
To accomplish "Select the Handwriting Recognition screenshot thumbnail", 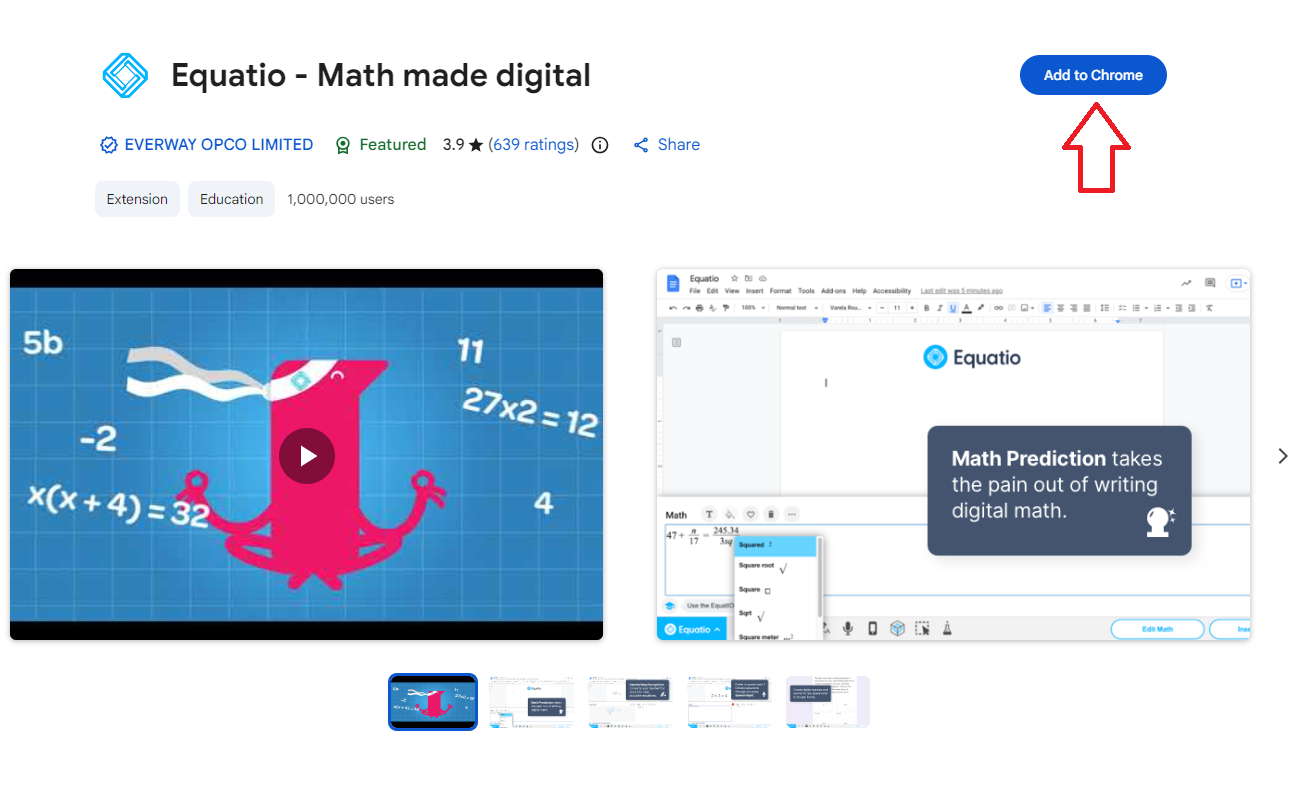I will 631,701.
